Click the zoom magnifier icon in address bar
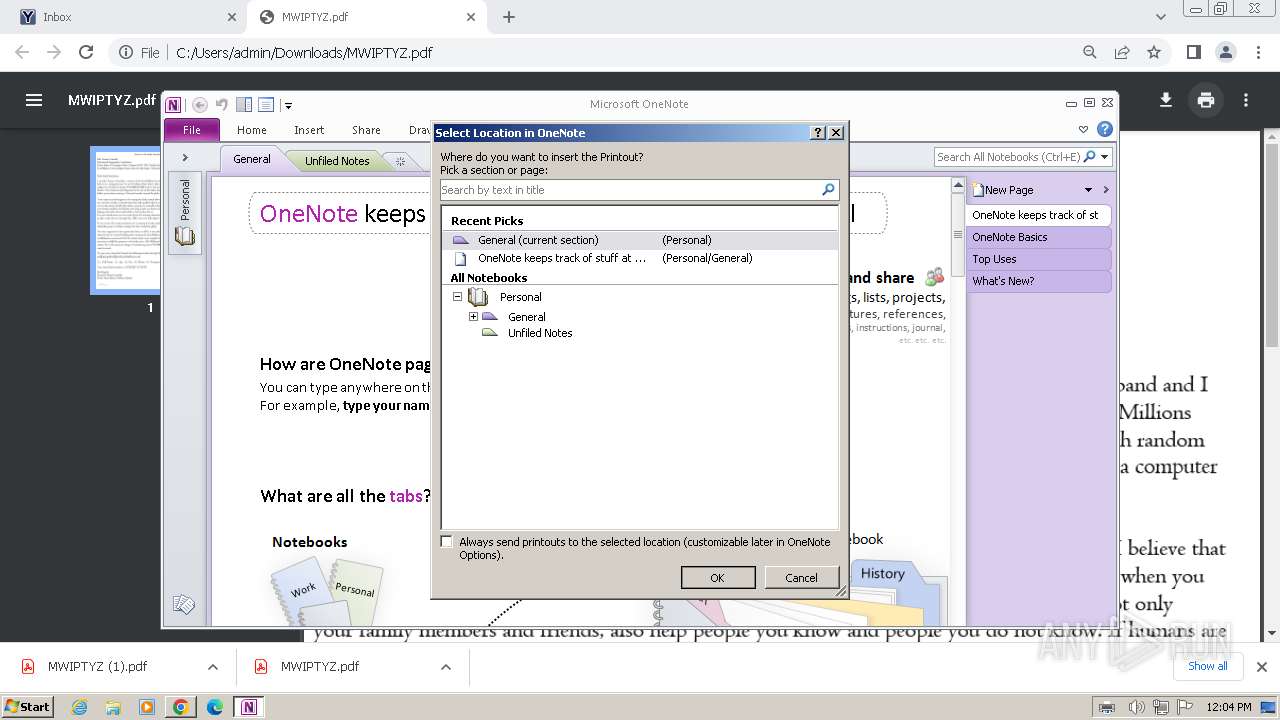This screenshot has width=1280, height=720. point(1090,52)
